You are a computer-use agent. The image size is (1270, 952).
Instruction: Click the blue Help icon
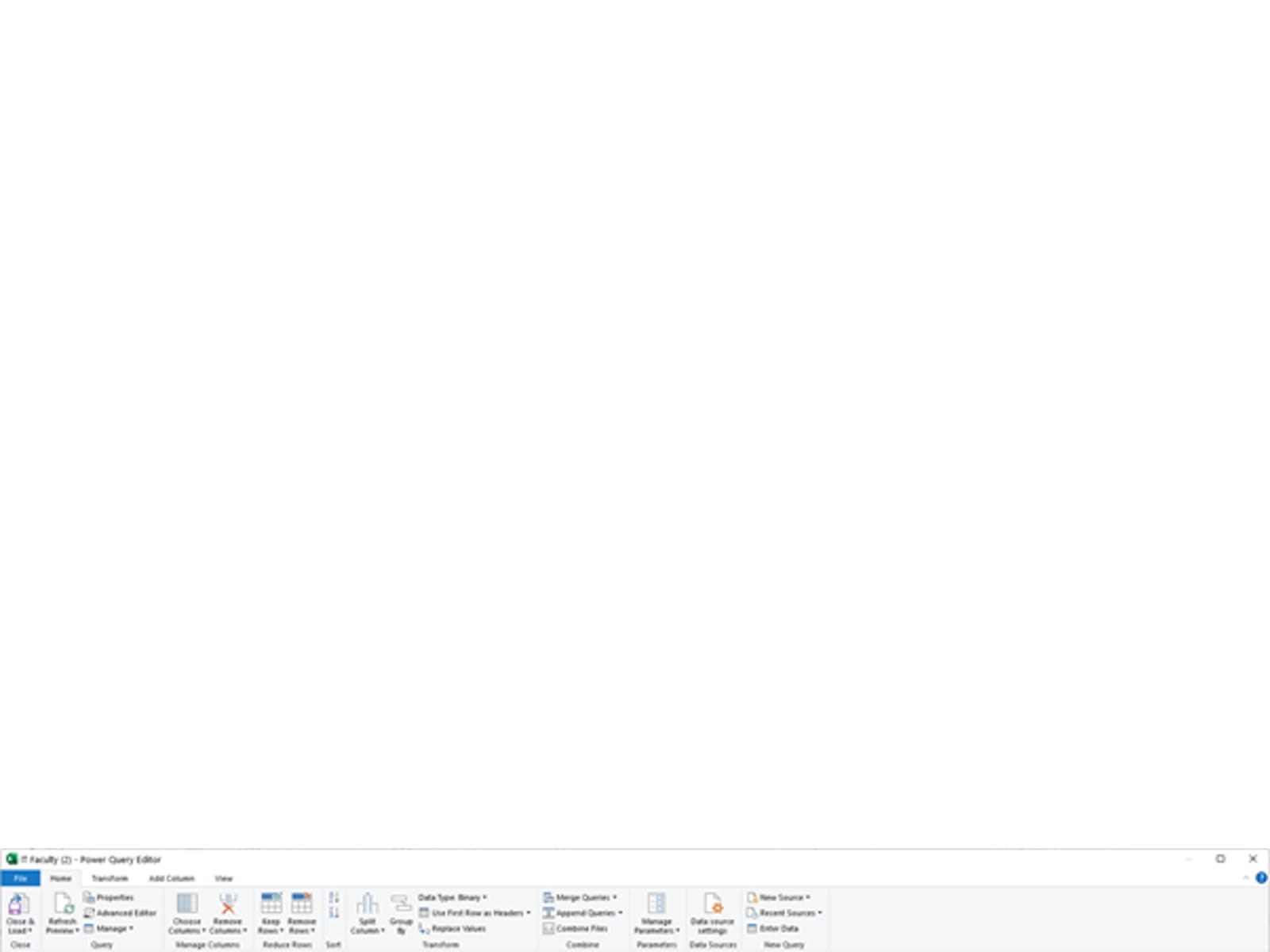click(1261, 877)
